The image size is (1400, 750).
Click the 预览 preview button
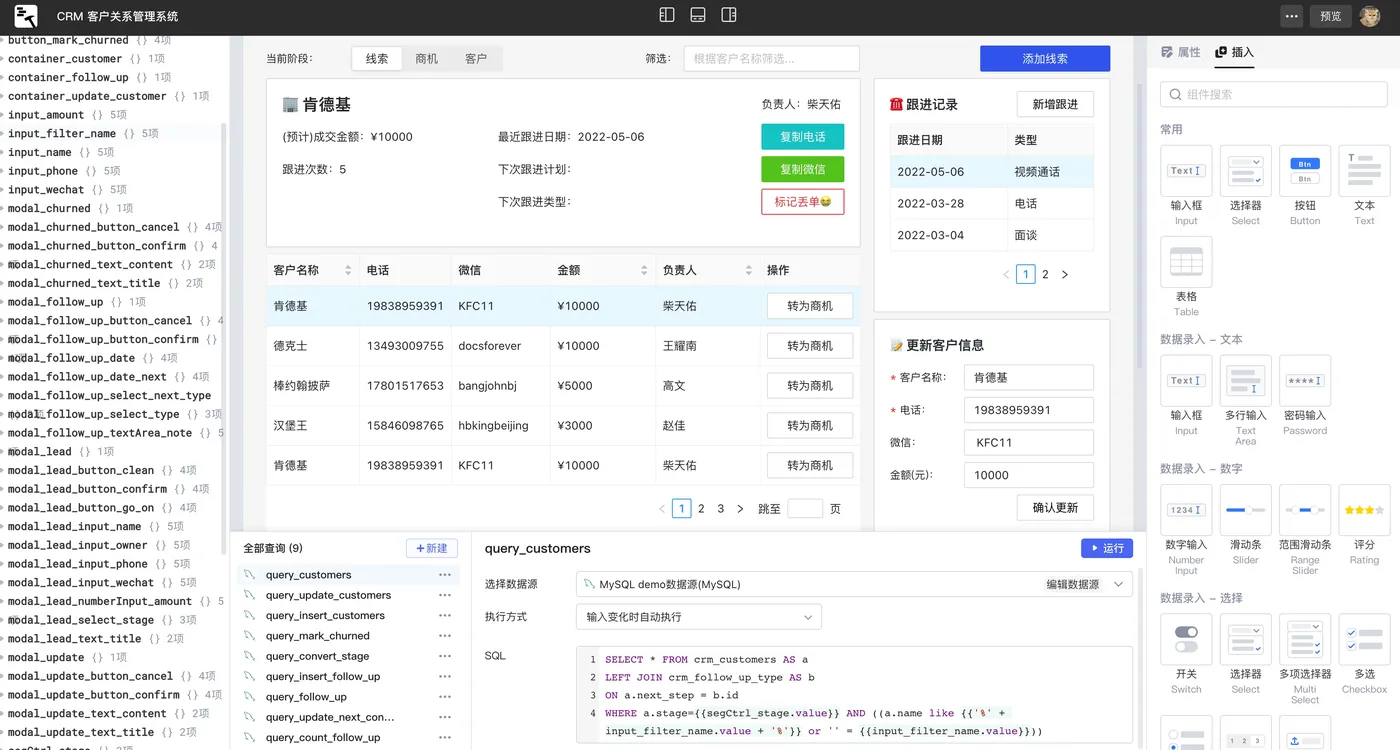click(1331, 16)
